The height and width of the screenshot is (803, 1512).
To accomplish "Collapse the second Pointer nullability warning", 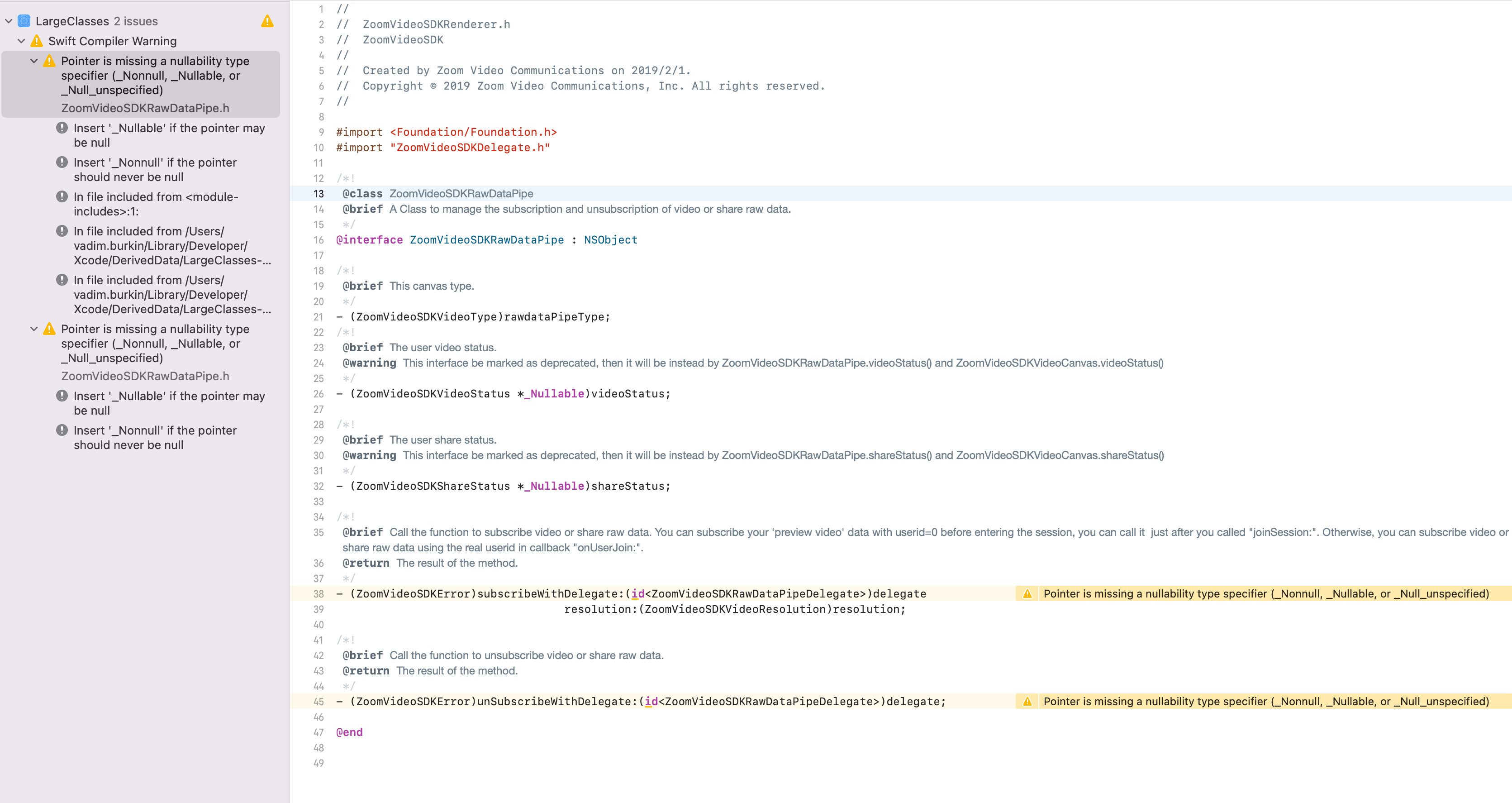I will coord(34,329).
